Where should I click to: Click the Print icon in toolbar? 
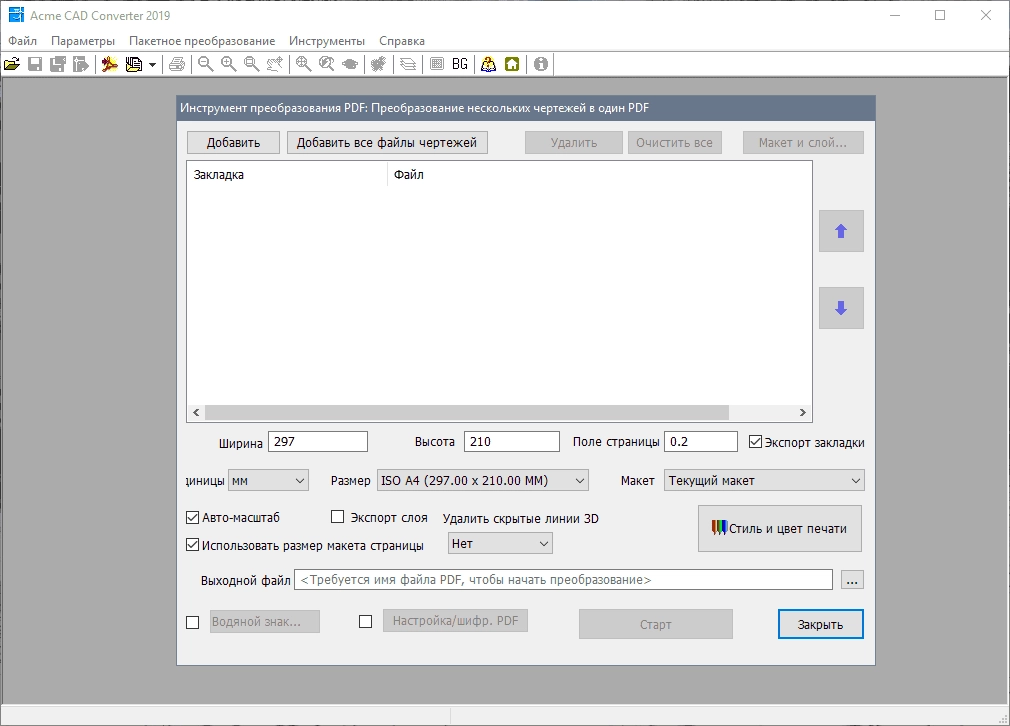tap(177, 64)
